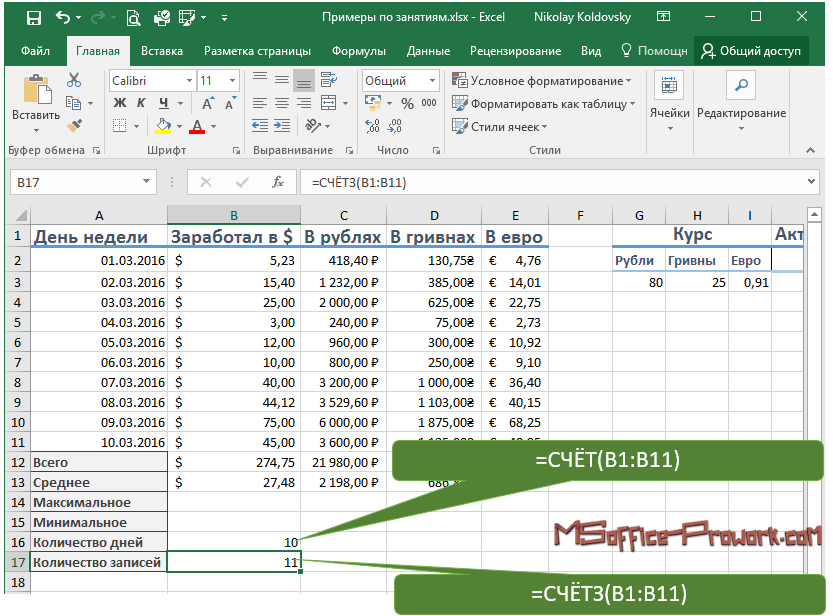833x616 pixels.
Task: Select column C header
Action: point(344,216)
